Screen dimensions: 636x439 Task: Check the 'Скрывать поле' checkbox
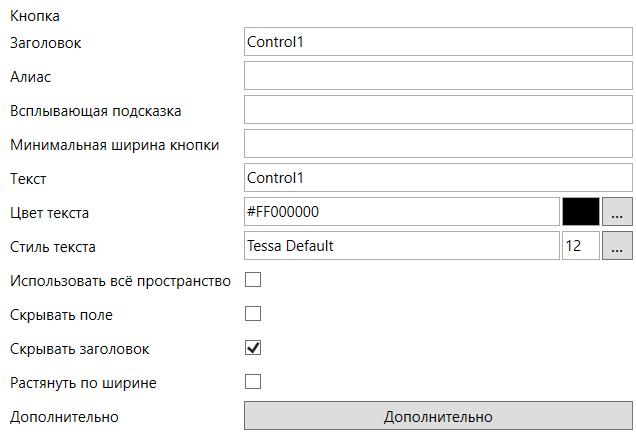point(253,314)
